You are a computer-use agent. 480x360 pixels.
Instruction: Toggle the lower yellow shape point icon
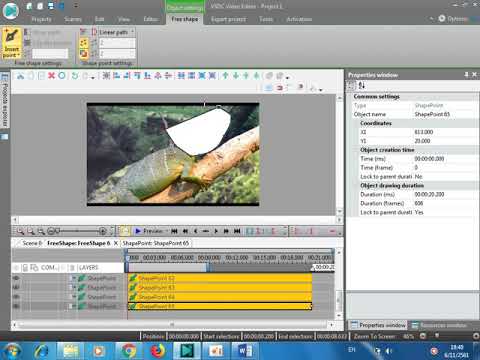pyautogui.click(x=84, y=53)
